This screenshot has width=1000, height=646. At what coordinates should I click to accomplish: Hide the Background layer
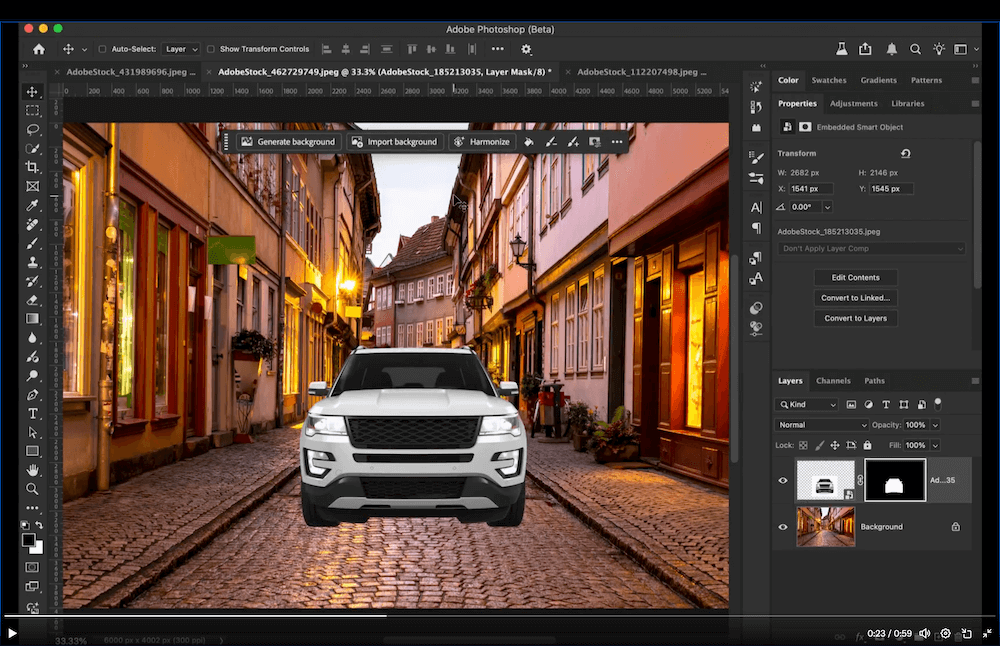click(783, 526)
